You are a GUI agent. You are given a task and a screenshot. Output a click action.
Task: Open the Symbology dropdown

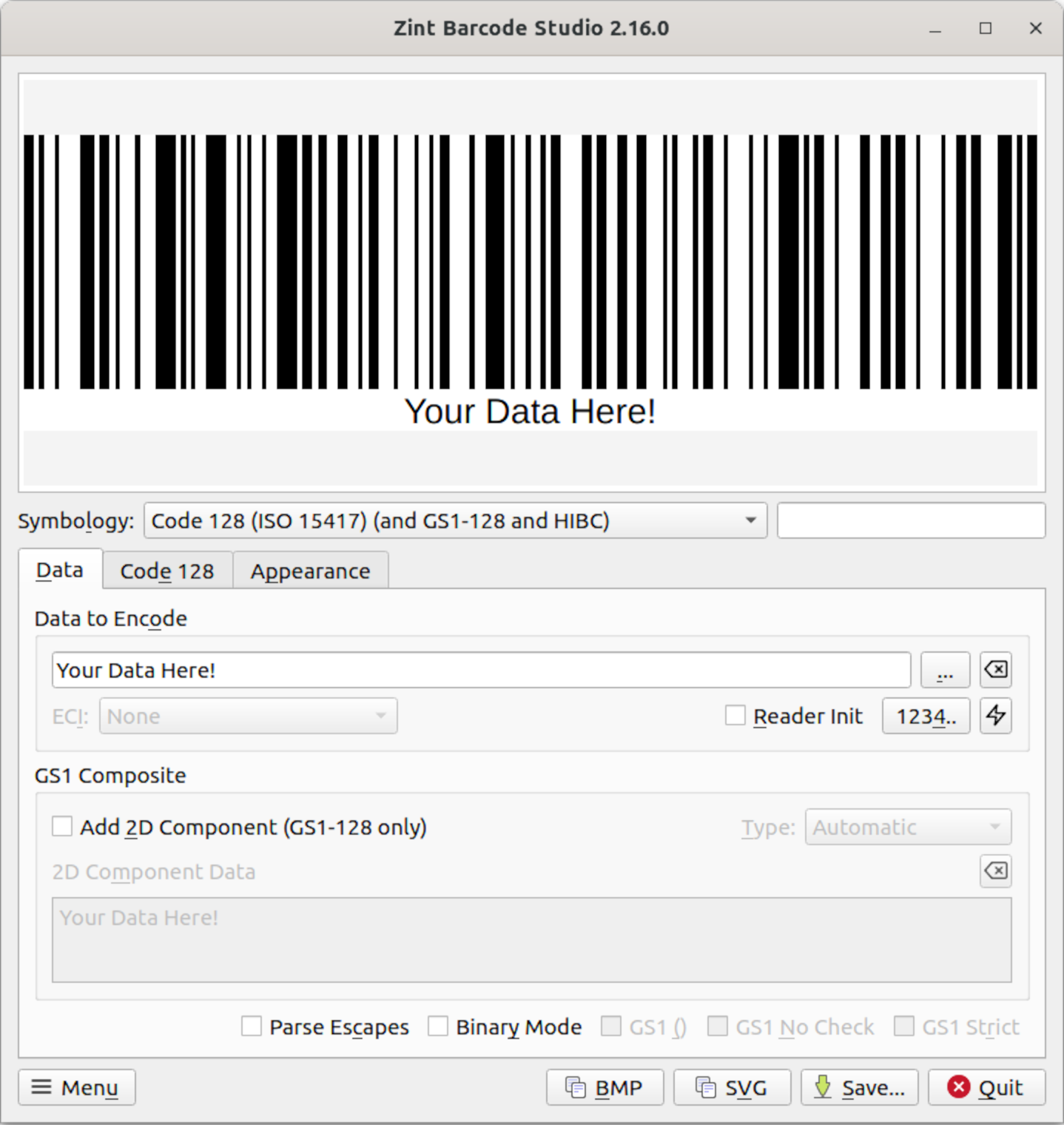point(455,520)
